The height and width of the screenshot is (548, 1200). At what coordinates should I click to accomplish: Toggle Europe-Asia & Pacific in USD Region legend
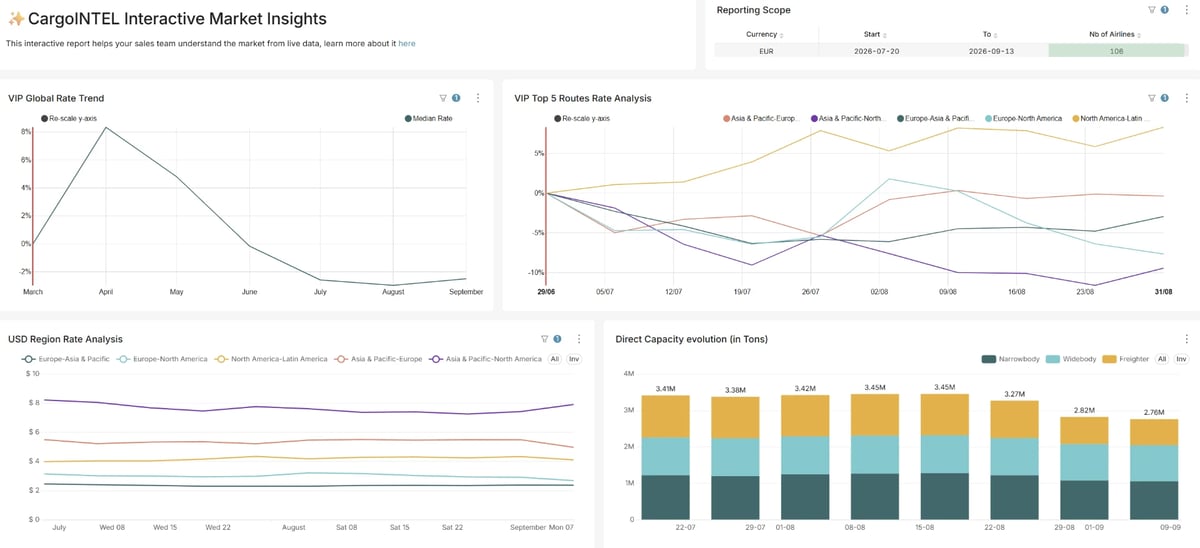[x=67, y=358]
